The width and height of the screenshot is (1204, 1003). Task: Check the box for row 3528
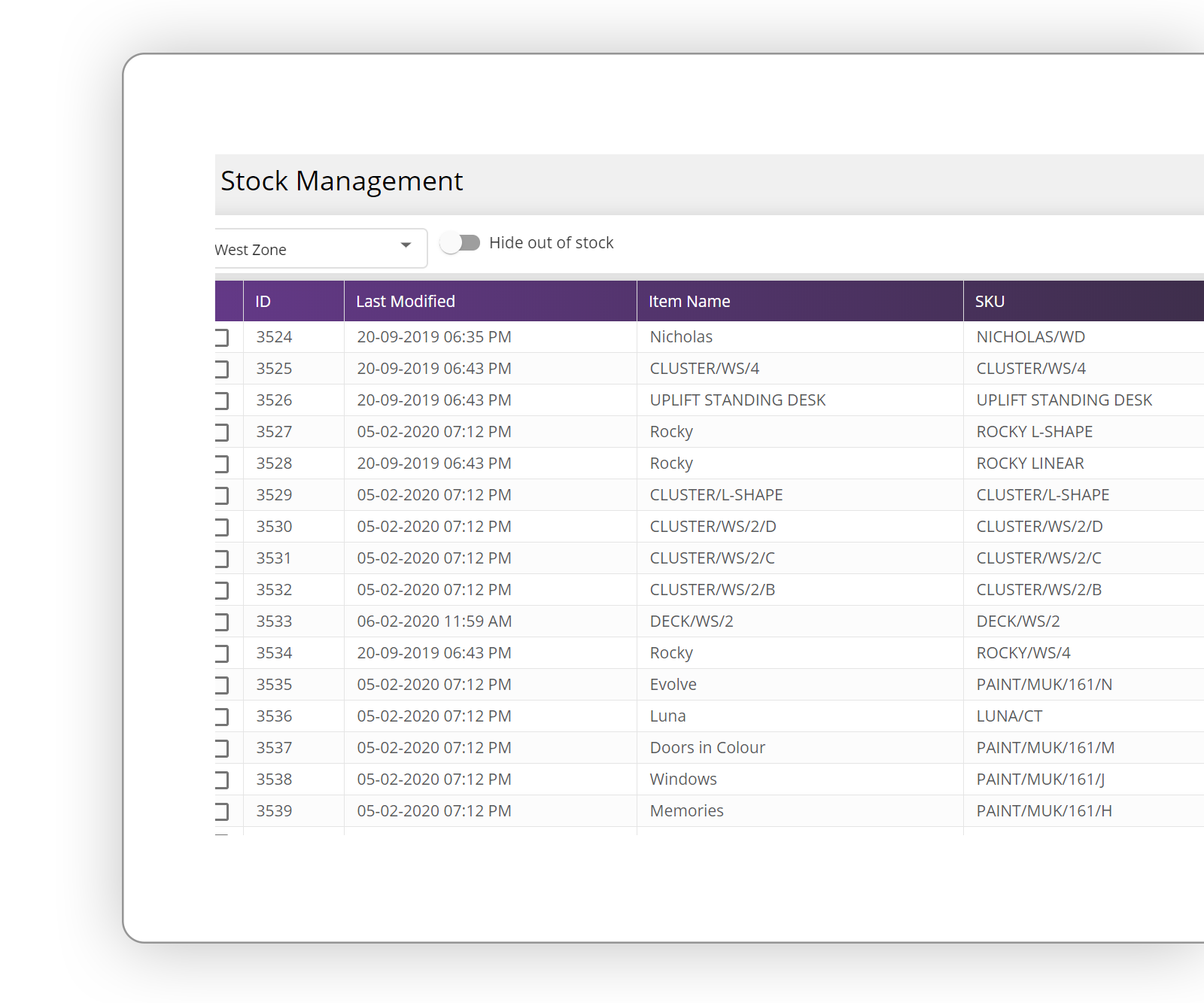[221, 464]
